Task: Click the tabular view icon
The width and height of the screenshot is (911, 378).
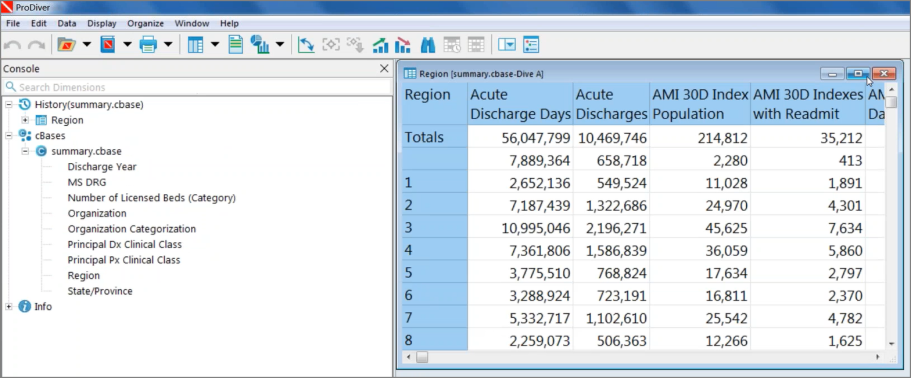Action: (195, 45)
